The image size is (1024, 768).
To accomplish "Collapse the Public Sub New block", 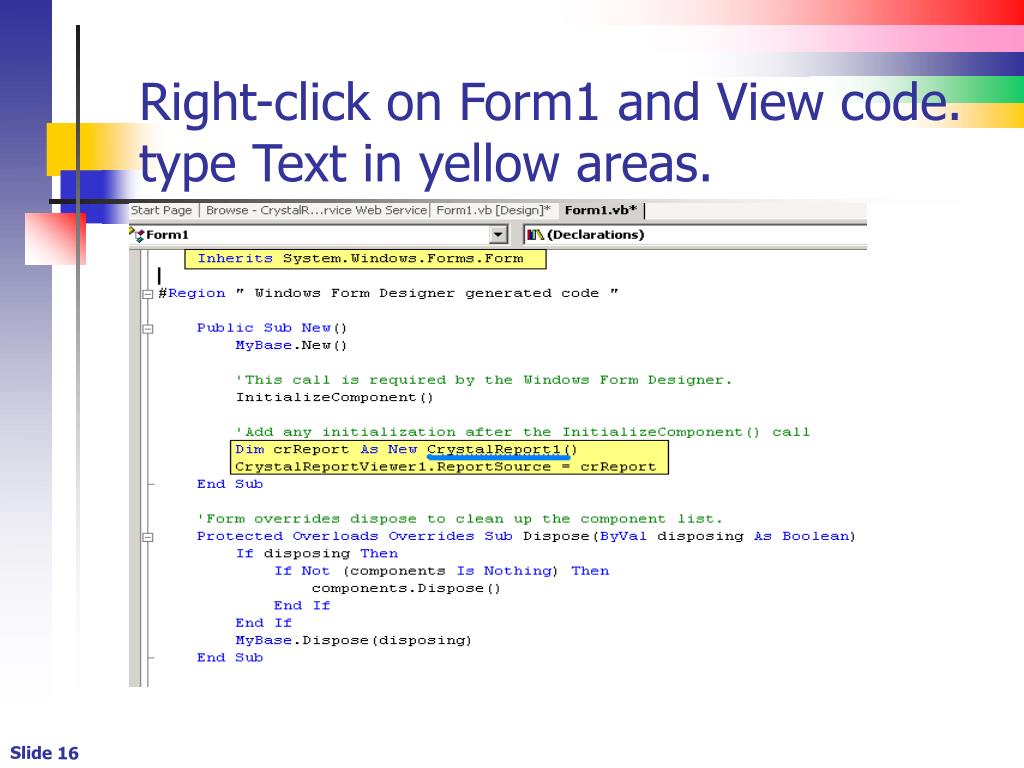I will [x=148, y=328].
